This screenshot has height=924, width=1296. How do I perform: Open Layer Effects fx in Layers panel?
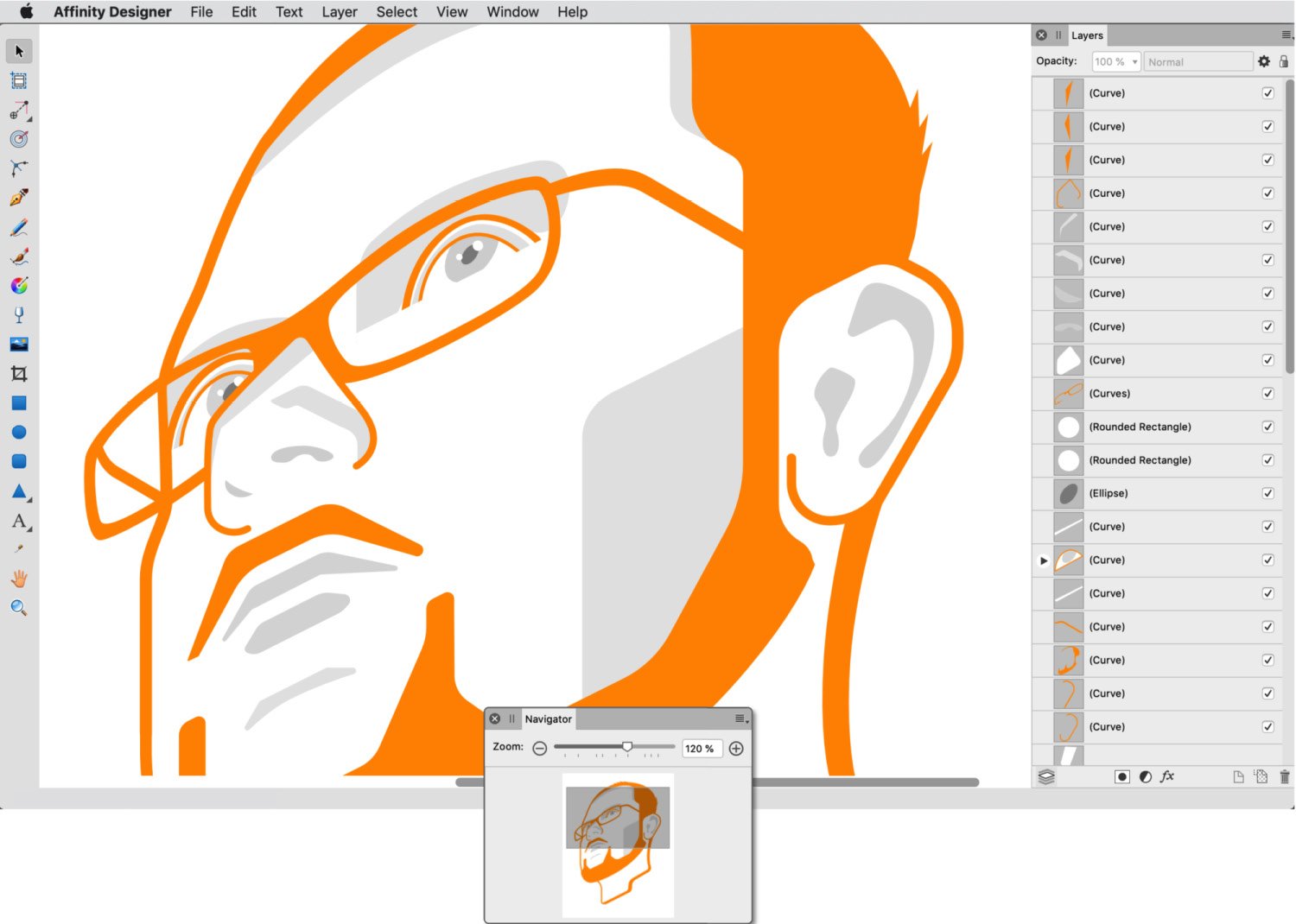point(1167,776)
